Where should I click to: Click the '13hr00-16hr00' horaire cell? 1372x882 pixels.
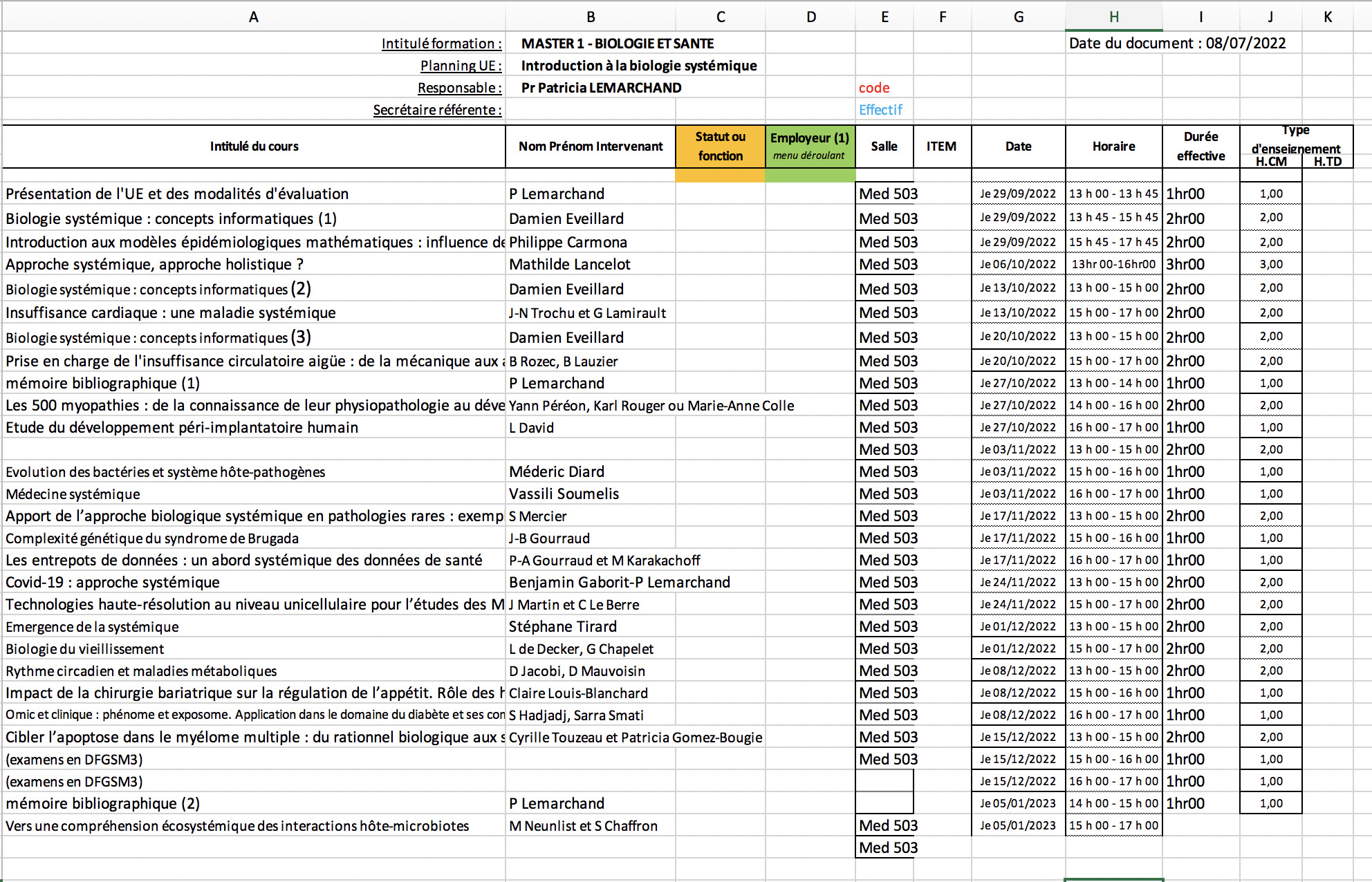click(x=1113, y=265)
